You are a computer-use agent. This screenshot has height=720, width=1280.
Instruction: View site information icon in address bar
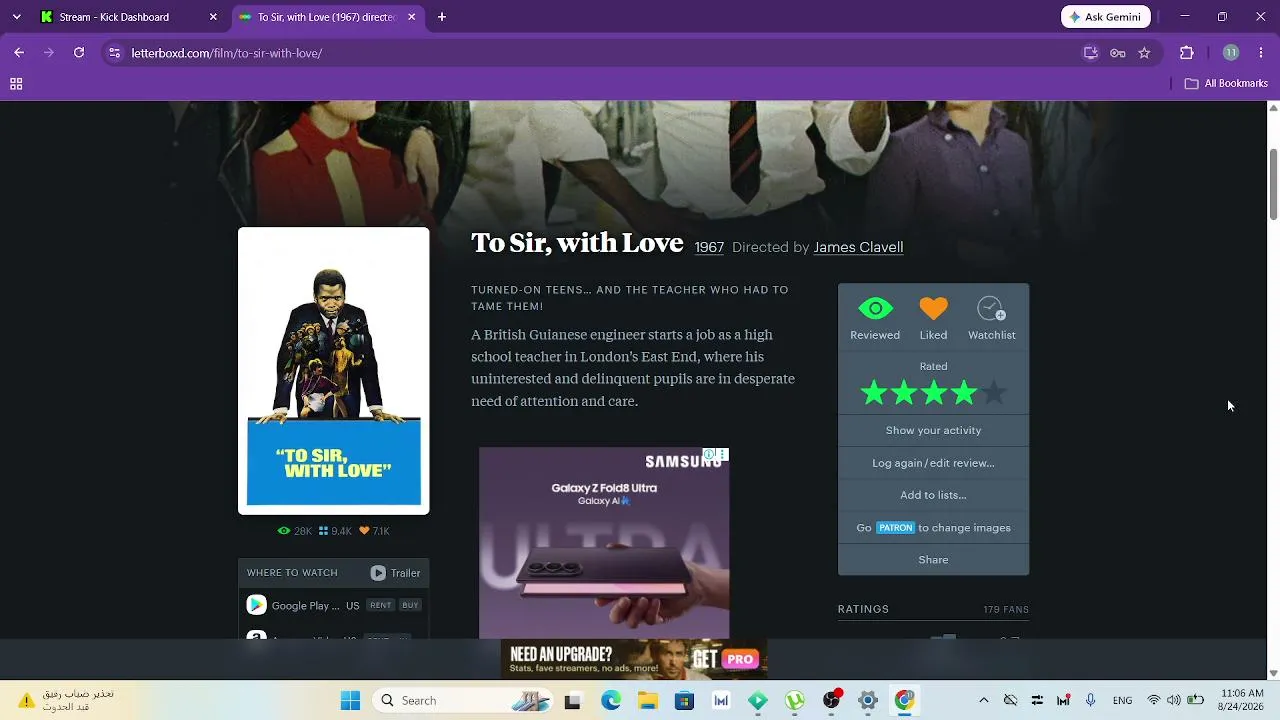coord(115,53)
